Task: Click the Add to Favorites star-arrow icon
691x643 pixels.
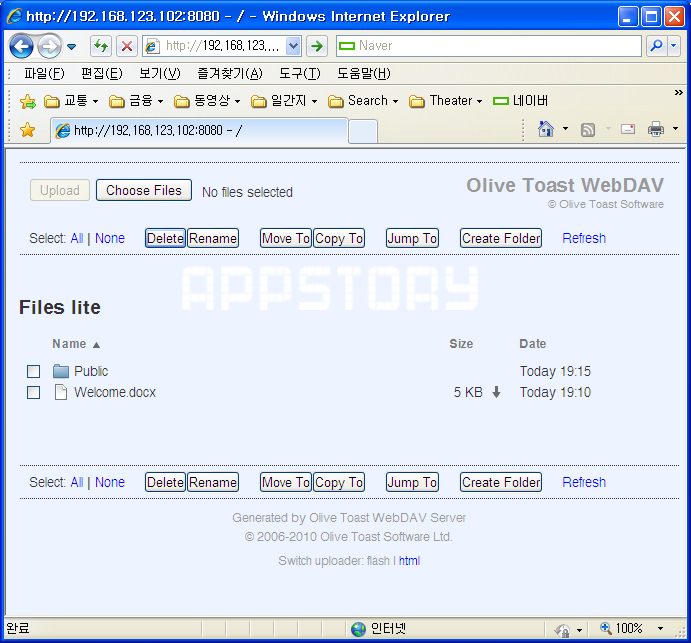Action: point(28,101)
